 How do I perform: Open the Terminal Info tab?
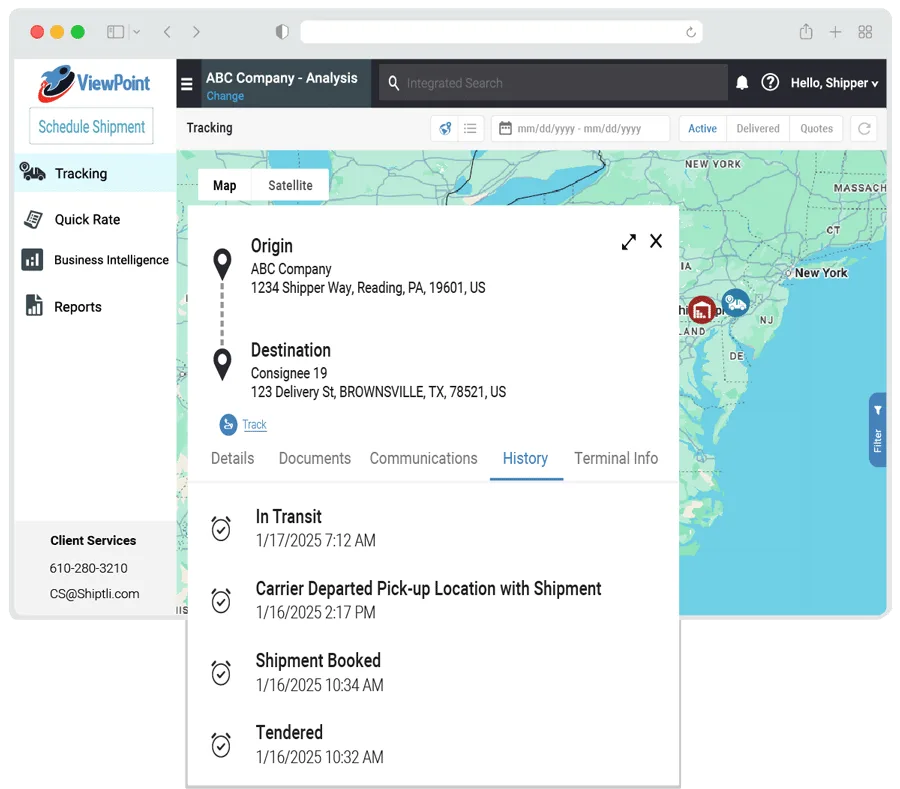click(616, 458)
